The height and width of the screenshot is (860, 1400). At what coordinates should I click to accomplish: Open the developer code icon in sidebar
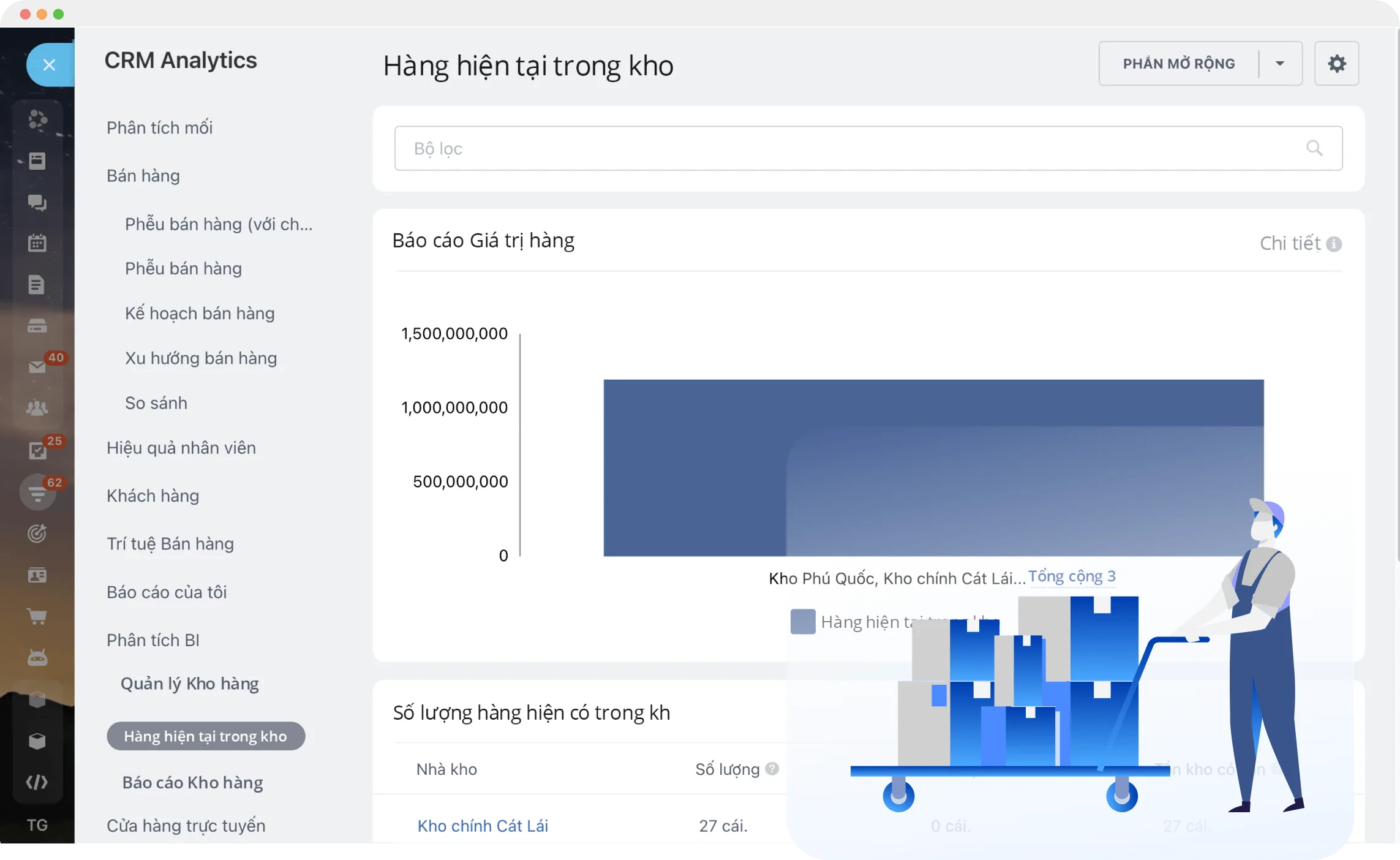37,782
